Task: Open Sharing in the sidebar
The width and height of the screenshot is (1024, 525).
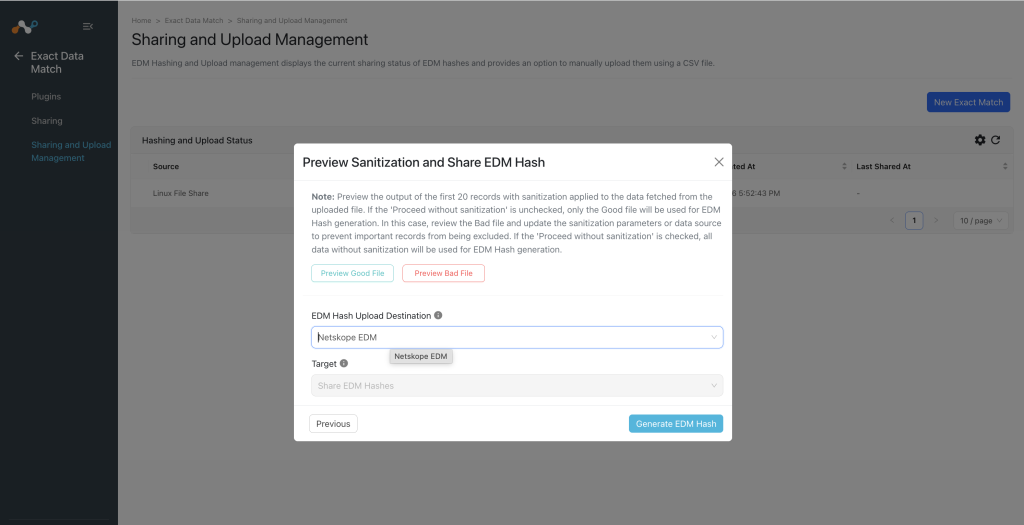Action: click(x=47, y=121)
